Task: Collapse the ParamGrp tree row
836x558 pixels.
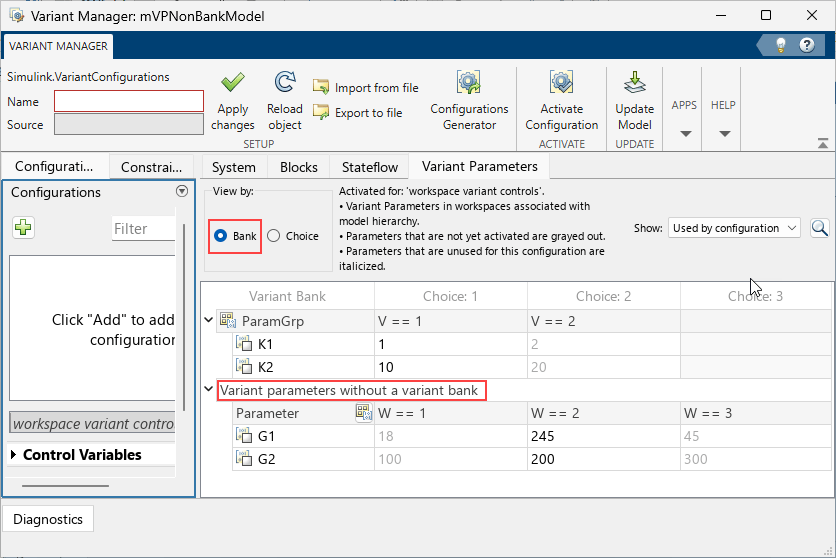Action: click(208, 320)
